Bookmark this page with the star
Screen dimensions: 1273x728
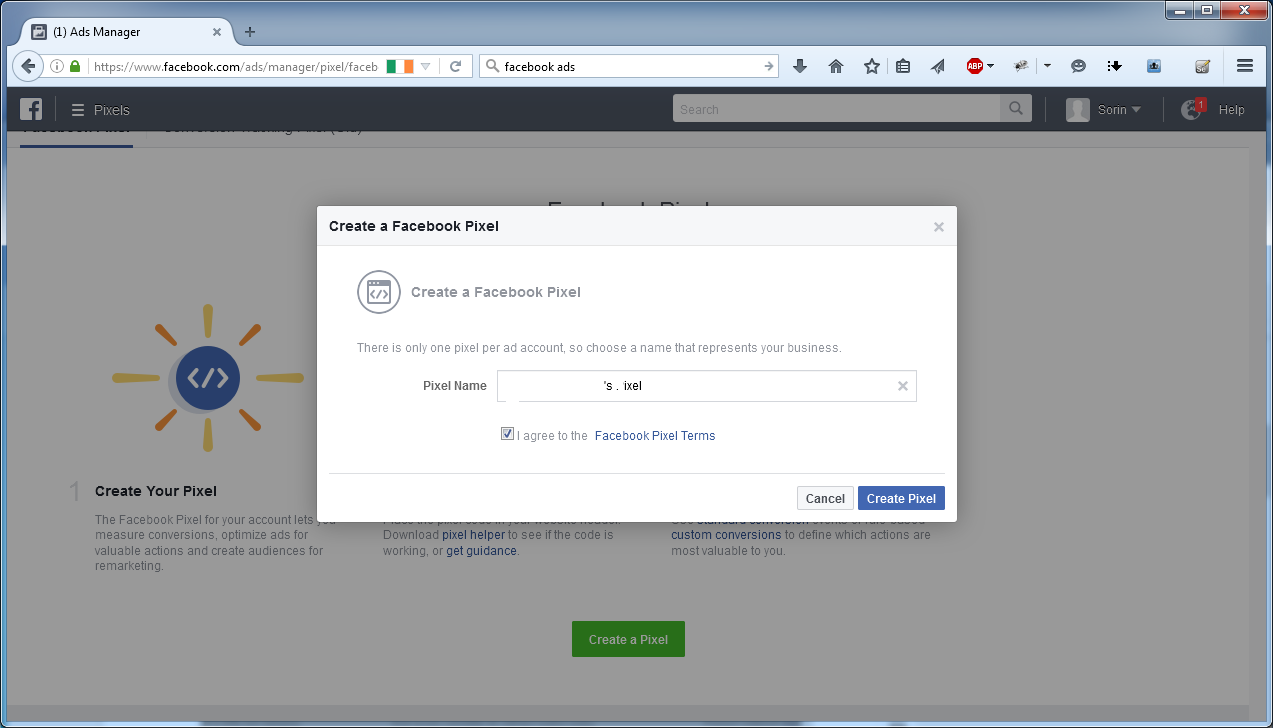(872, 66)
